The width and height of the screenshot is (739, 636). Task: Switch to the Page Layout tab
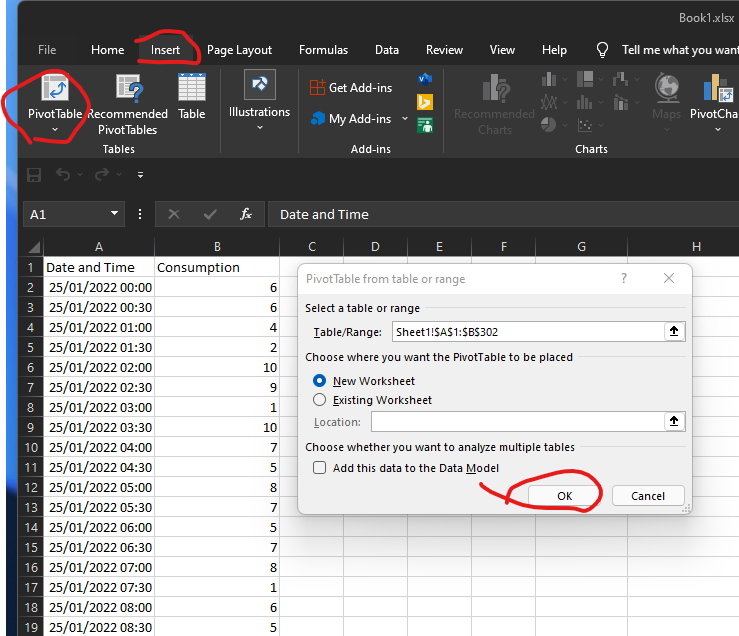(x=239, y=50)
